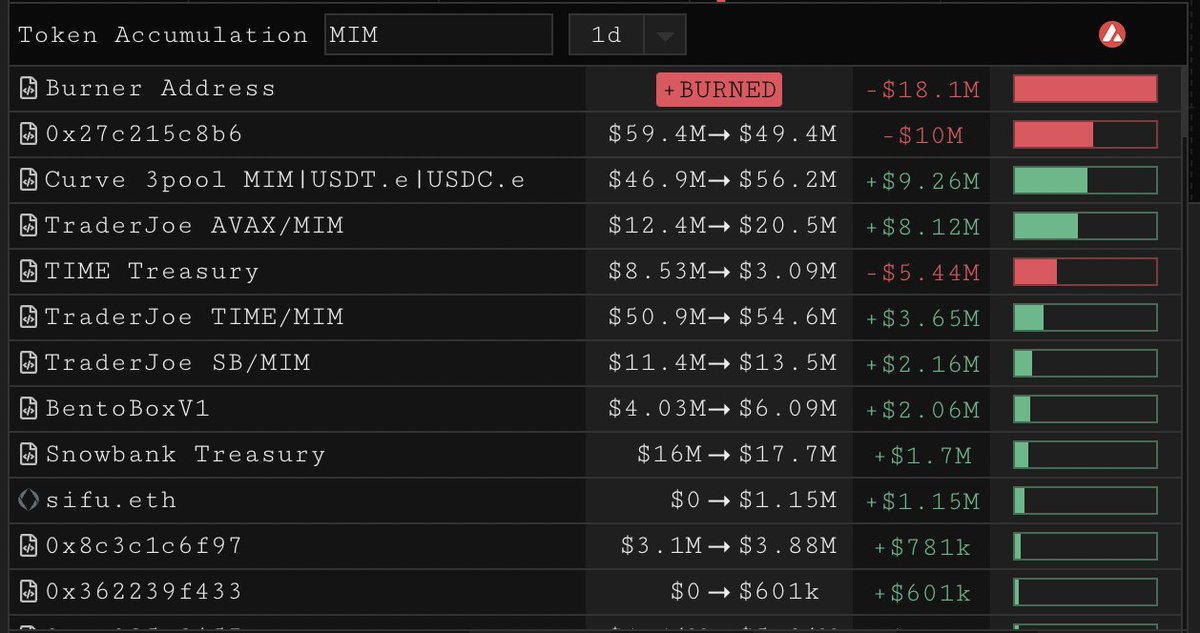Click balance $4.03M→$6.09M

coord(722,409)
